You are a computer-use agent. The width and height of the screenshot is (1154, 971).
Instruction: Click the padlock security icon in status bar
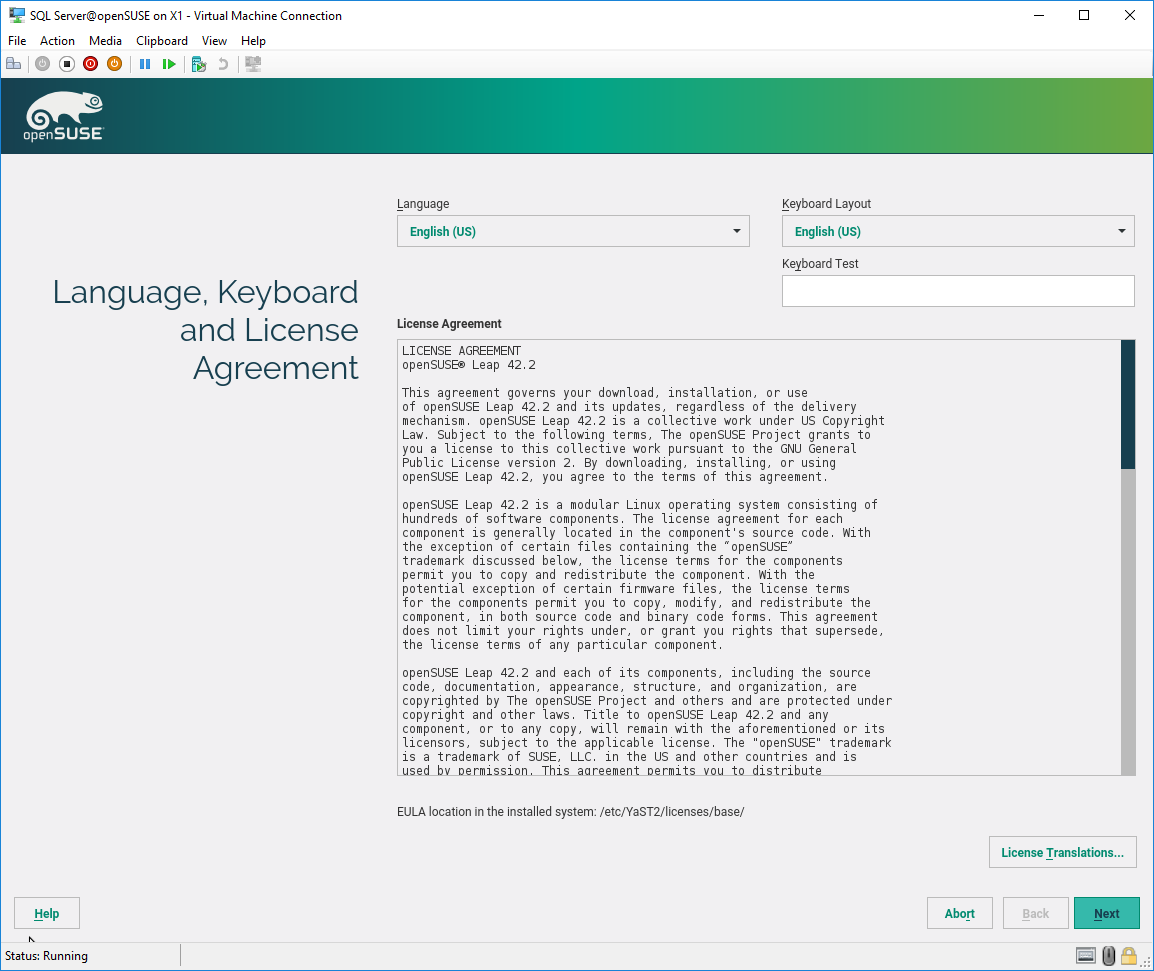point(1128,956)
